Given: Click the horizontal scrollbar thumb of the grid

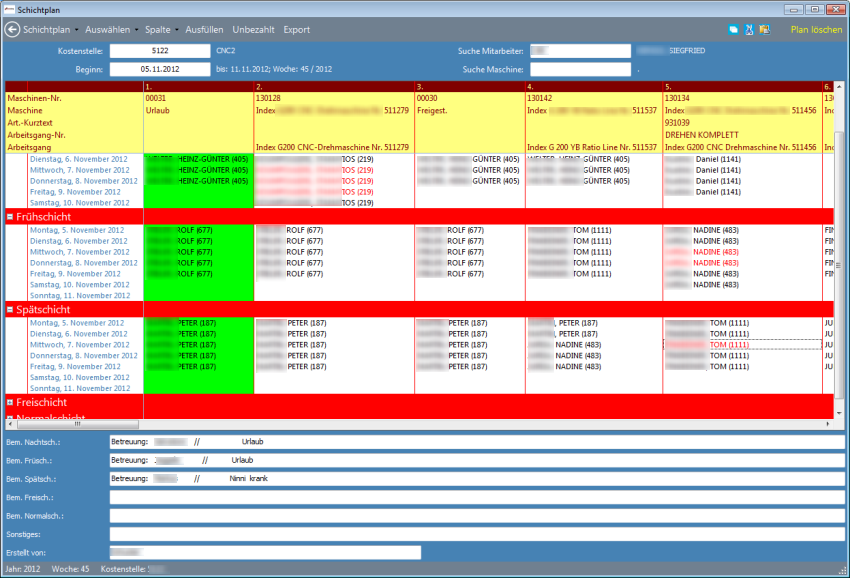Looking at the screenshot, I should [x=78, y=424].
